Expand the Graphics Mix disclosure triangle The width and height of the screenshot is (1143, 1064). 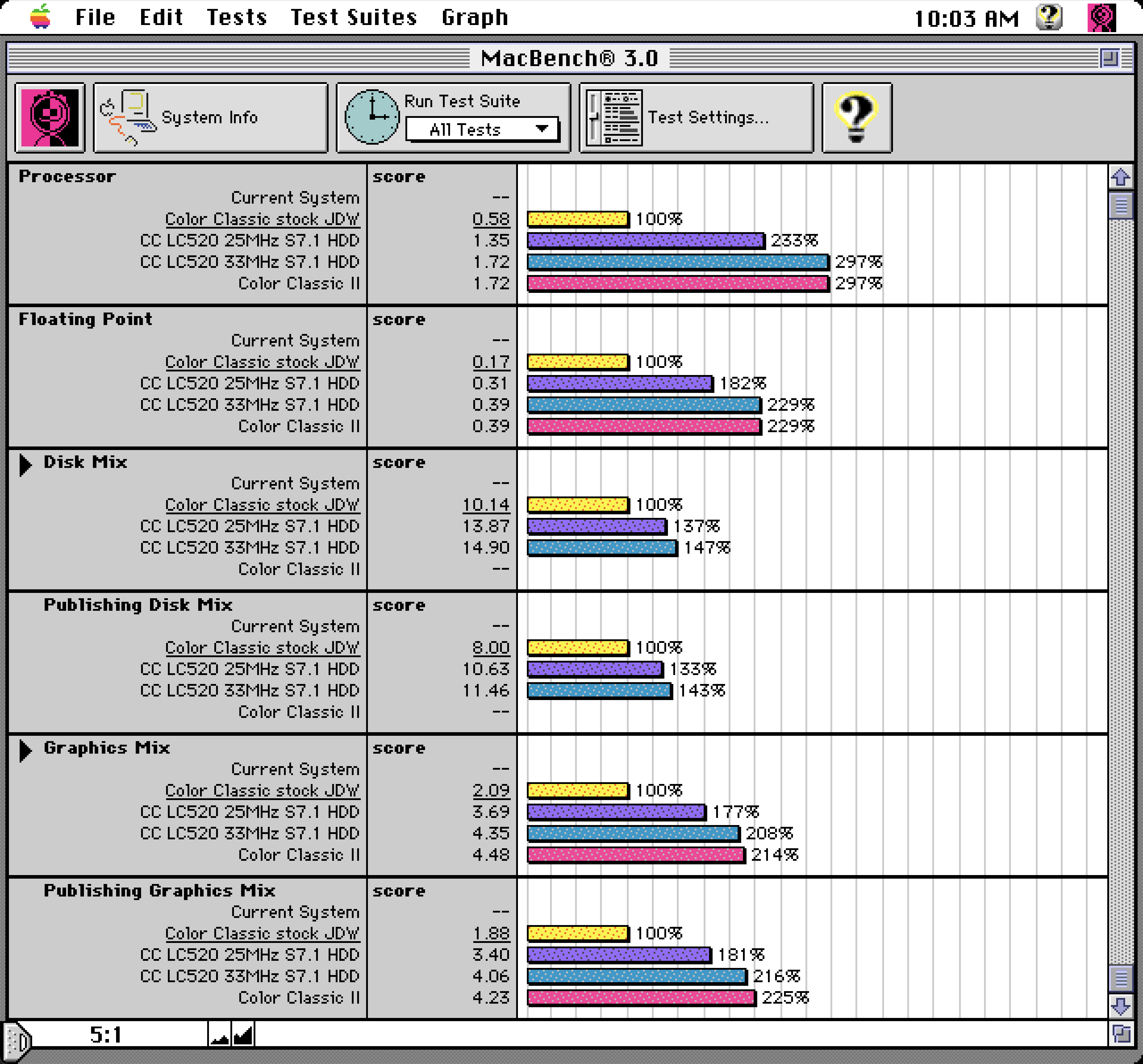(25, 750)
